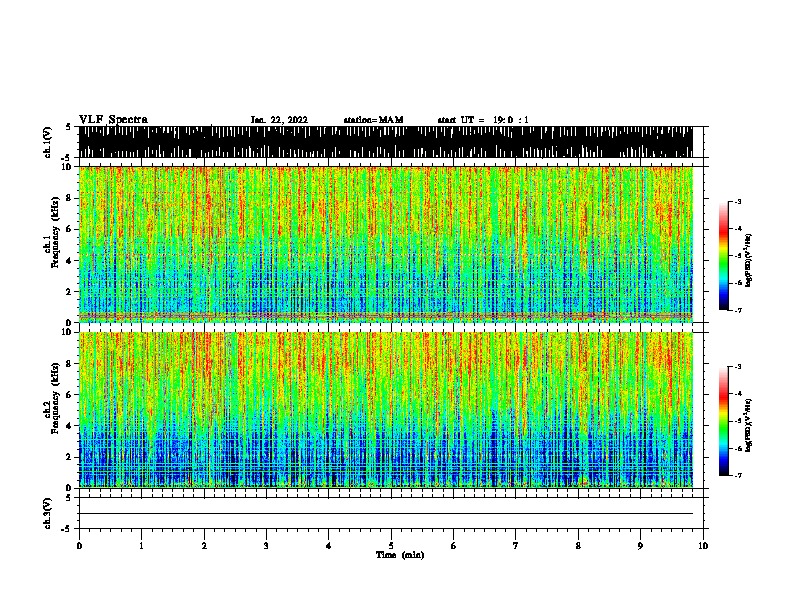Click the ch.2 color bar log(PSD) unit label

coord(749,425)
